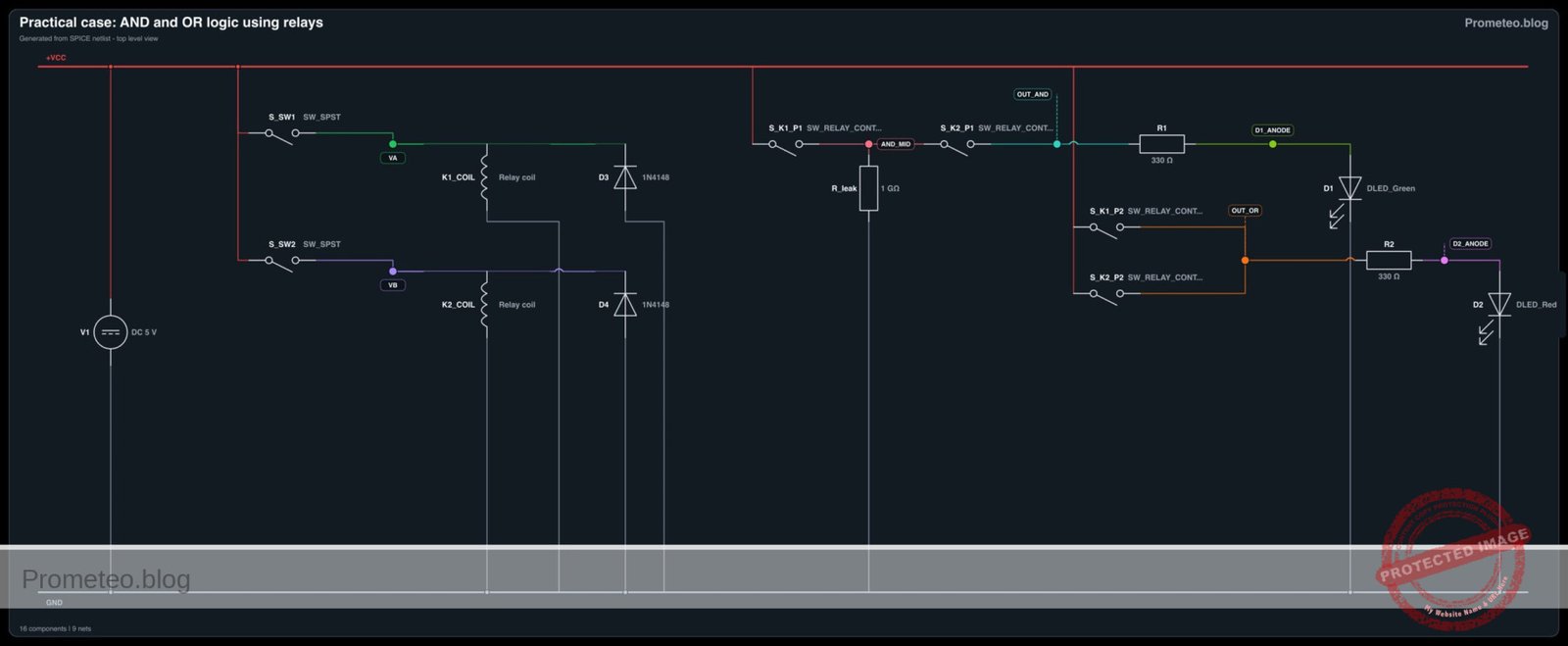
Task: Click the '330 Ω' value under R2
Action: point(1389,276)
